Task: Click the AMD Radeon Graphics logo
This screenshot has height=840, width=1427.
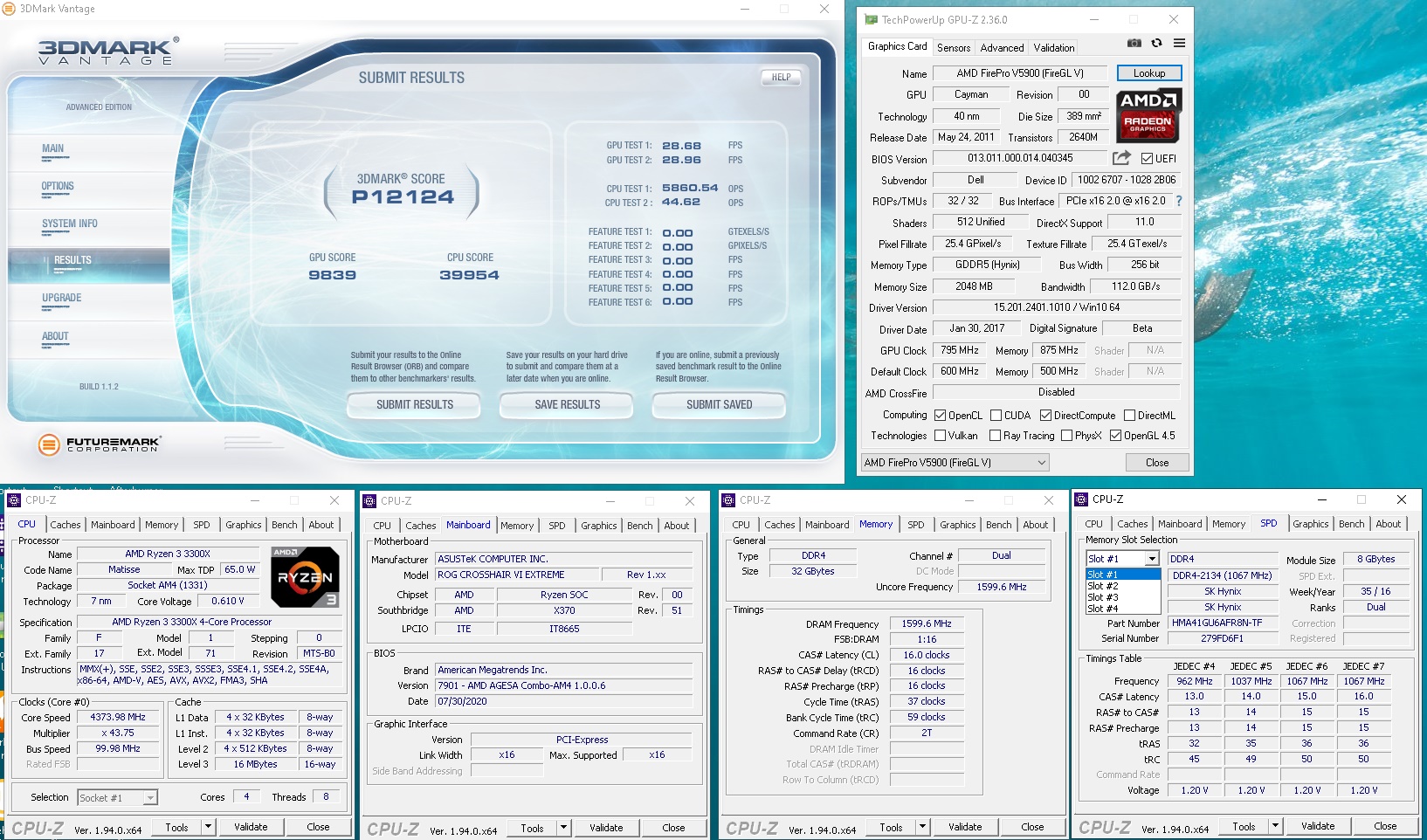Action: 1148,114
